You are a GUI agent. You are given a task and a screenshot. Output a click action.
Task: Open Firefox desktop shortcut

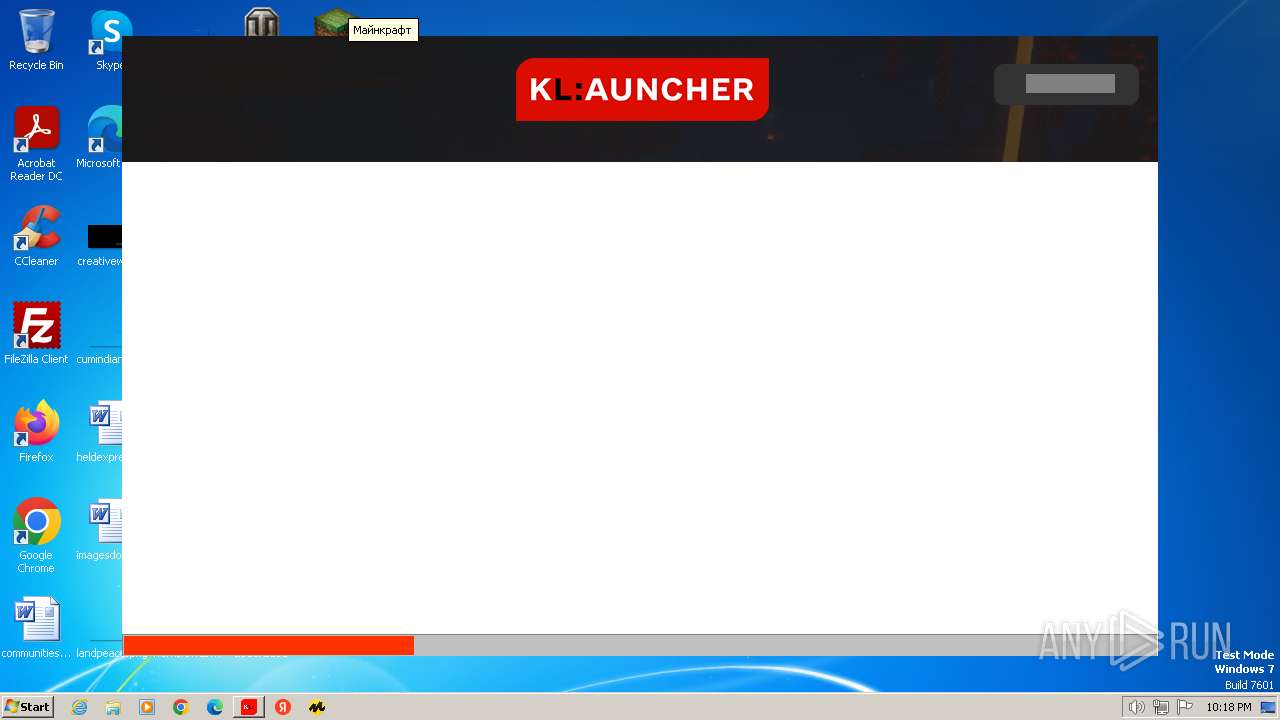[x=36, y=431]
